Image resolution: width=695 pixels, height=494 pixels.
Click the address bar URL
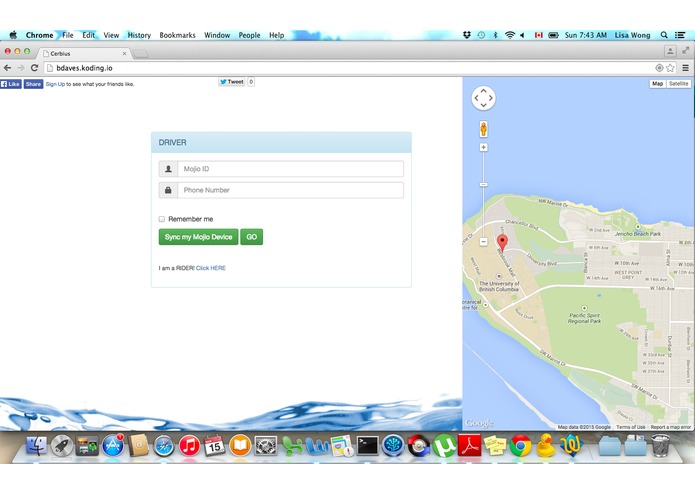pyautogui.click(x=84, y=68)
